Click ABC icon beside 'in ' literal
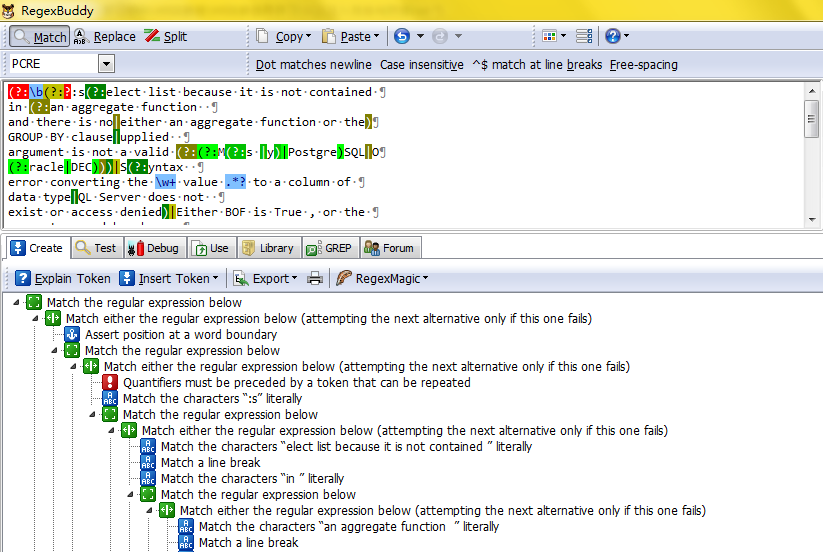The height and width of the screenshot is (552, 823). coord(148,479)
